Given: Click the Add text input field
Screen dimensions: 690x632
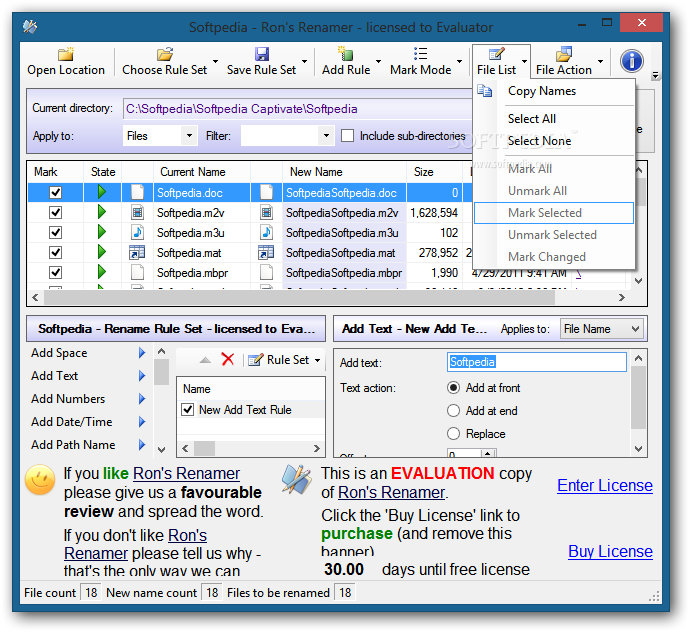Looking at the screenshot, I should (536, 362).
